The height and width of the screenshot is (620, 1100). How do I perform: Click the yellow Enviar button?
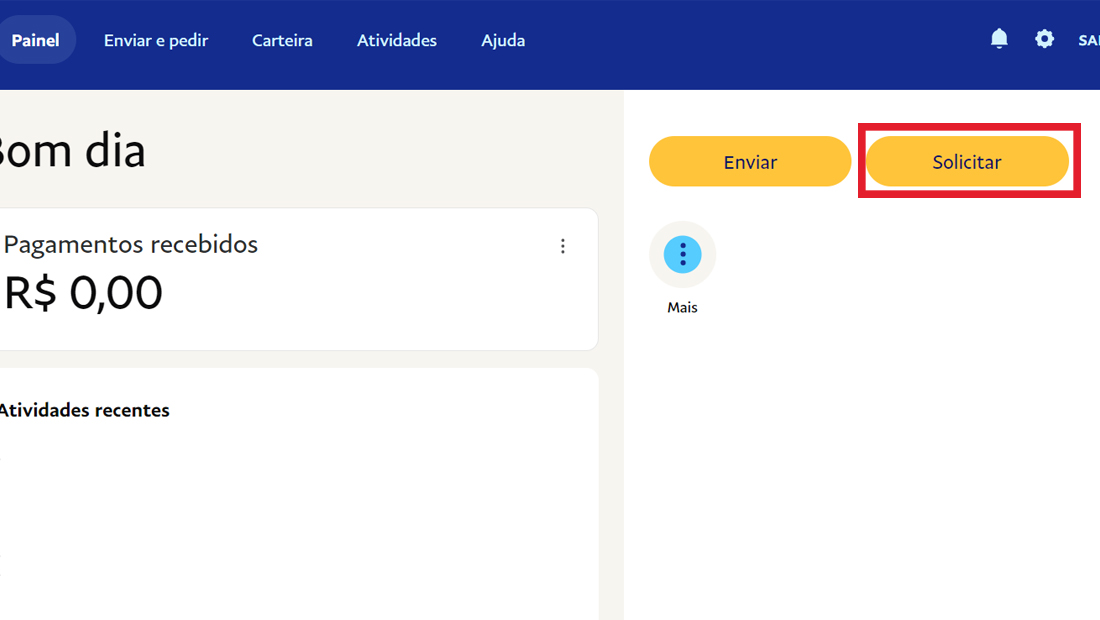point(750,161)
